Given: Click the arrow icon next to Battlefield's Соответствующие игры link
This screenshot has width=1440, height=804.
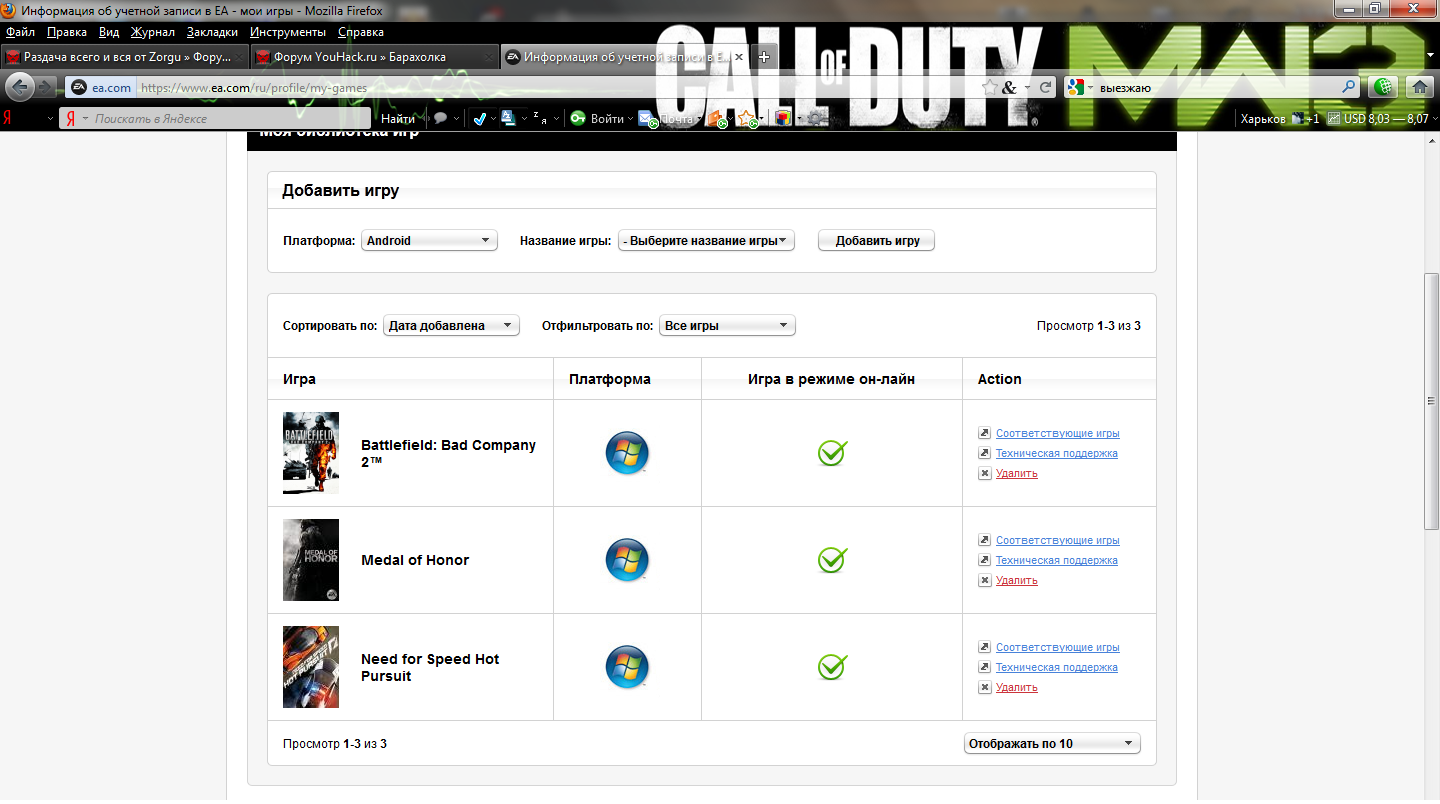Looking at the screenshot, I should pos(984,433).
